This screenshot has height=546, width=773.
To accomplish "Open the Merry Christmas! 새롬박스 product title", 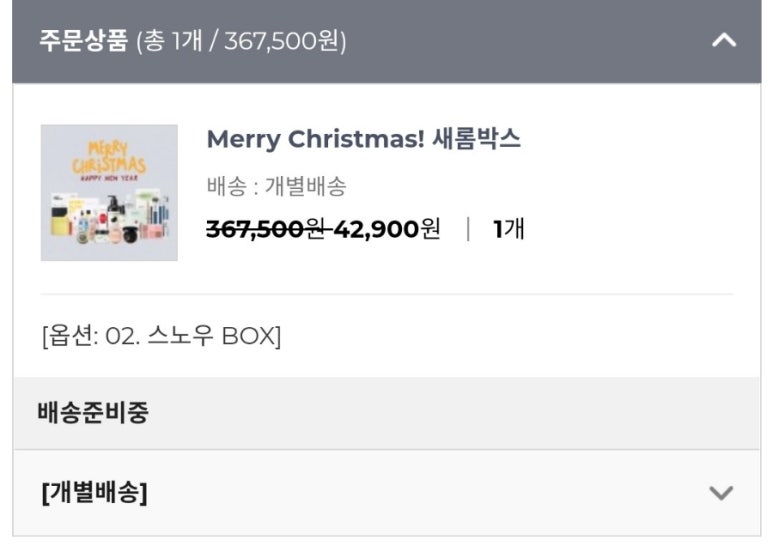I will coord(363,139).
